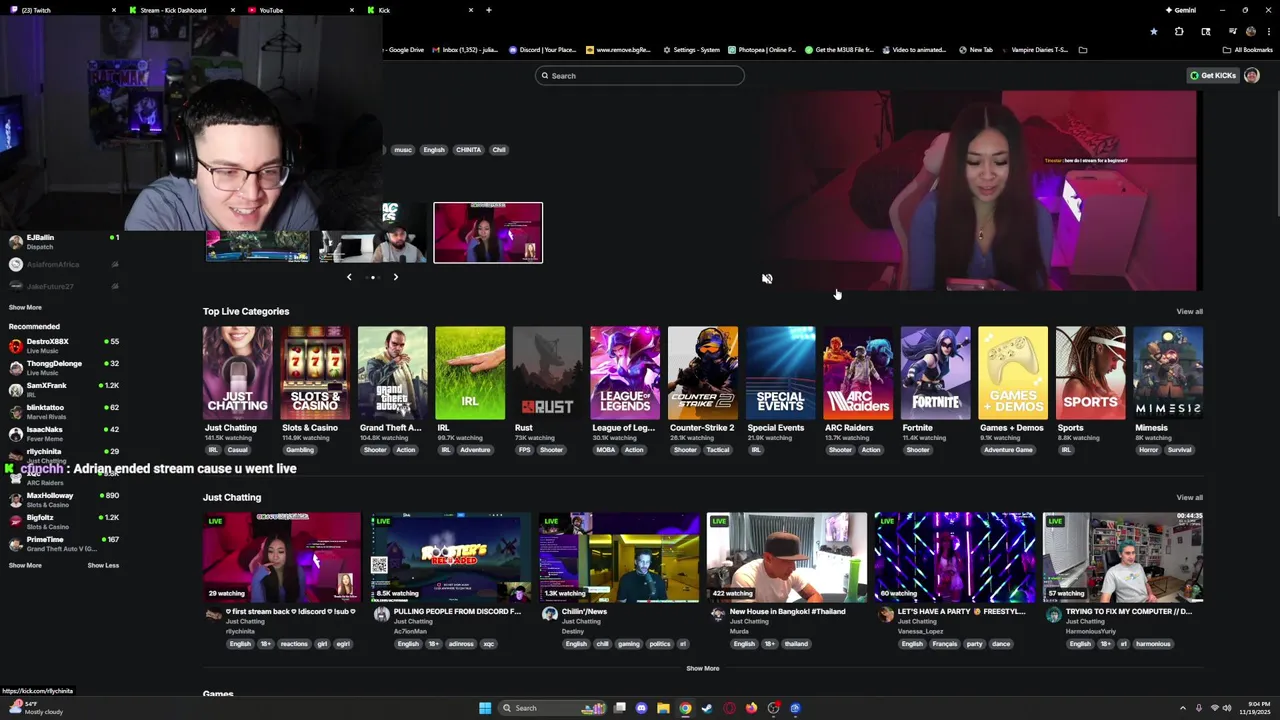Viewport: 1280px width, 720px height.
Task: Unmute the featured stream volume icon
Action: [x=767, y=279]
